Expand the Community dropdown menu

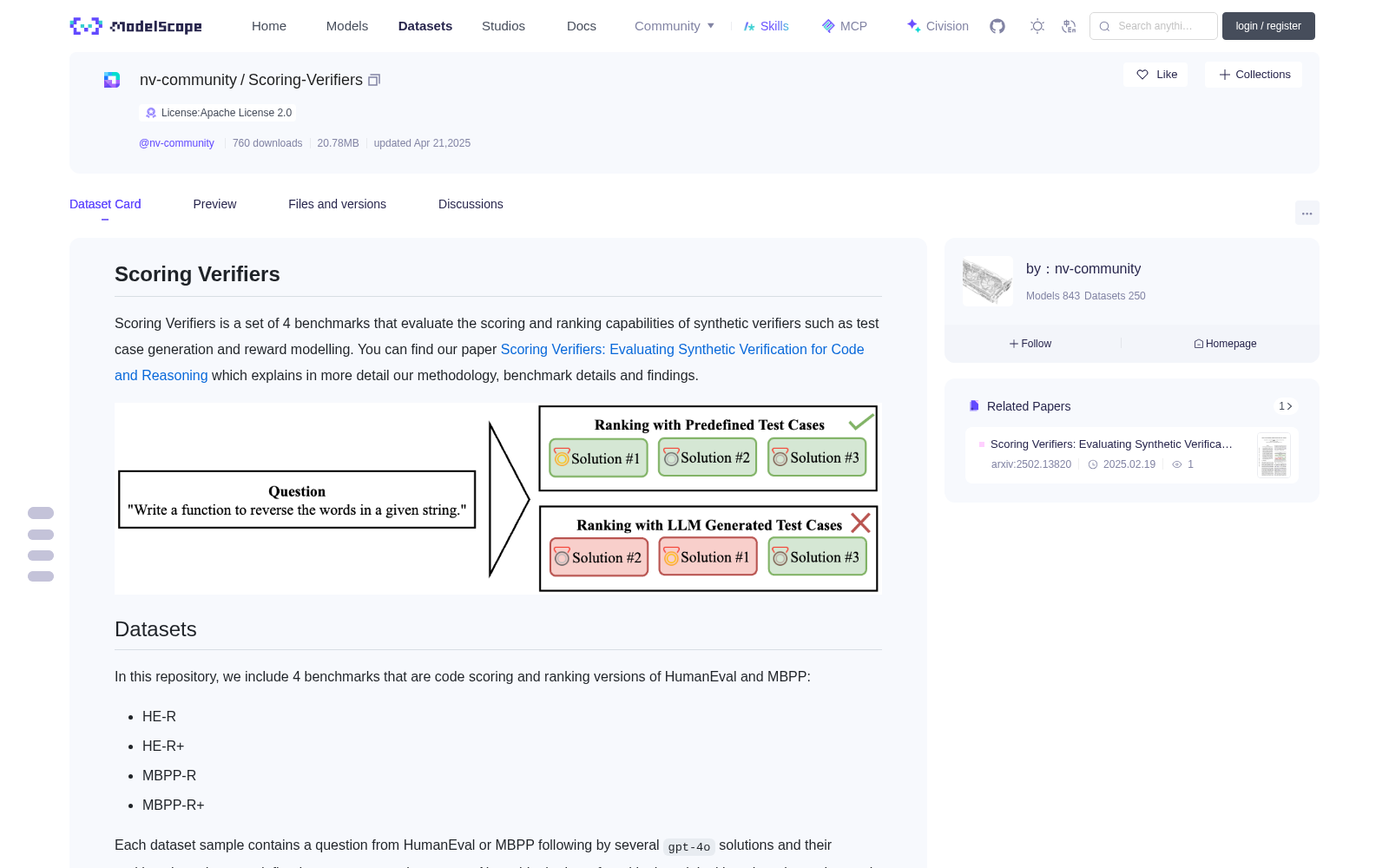click(x=675, y=26)
